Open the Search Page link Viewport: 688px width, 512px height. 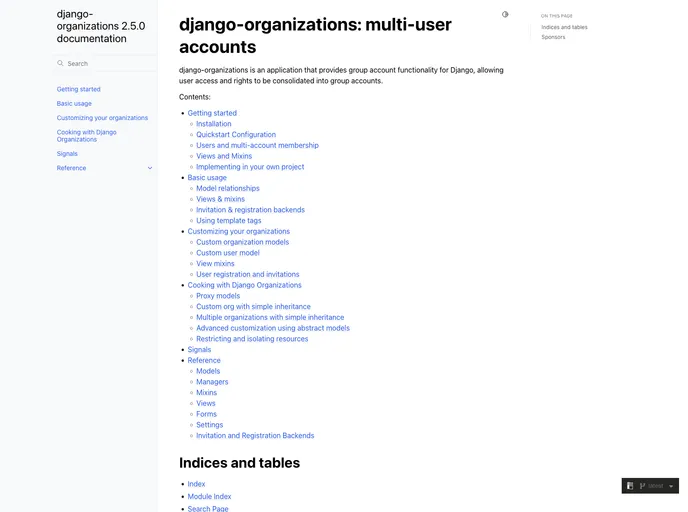208,508
